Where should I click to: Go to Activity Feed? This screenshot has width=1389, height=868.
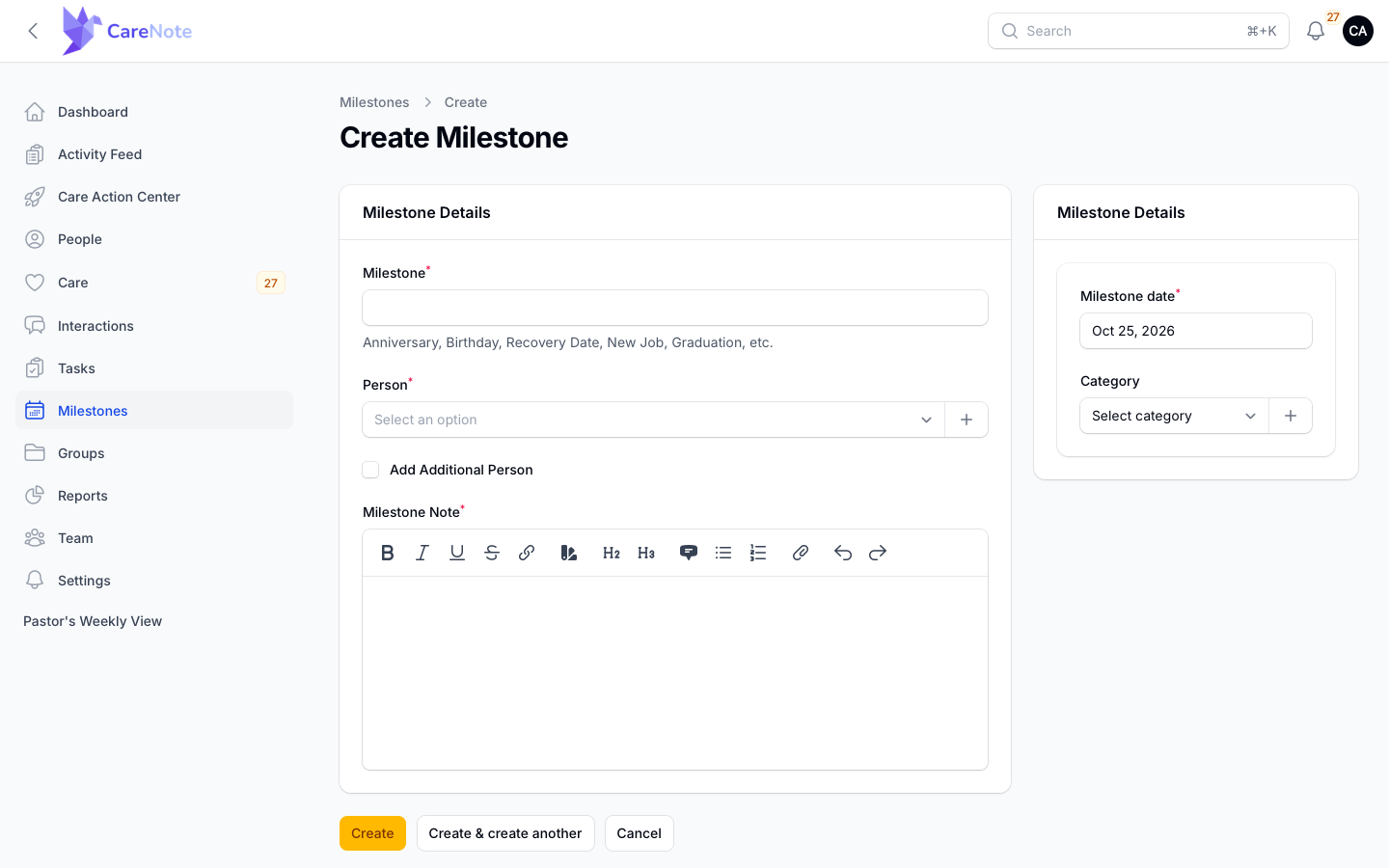coord(154,154)
